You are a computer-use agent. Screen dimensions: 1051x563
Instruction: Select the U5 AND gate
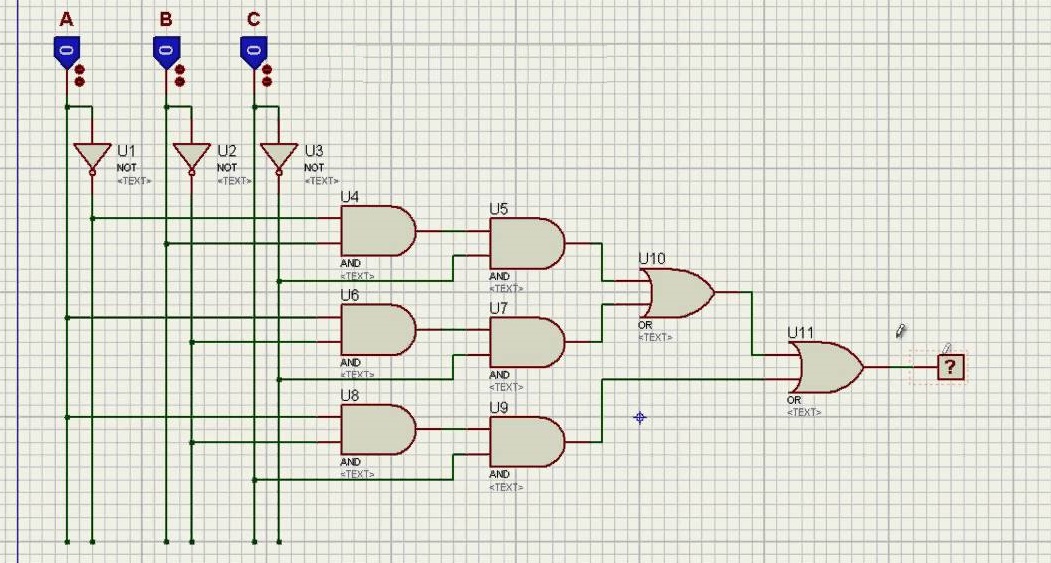pos(526,244)
